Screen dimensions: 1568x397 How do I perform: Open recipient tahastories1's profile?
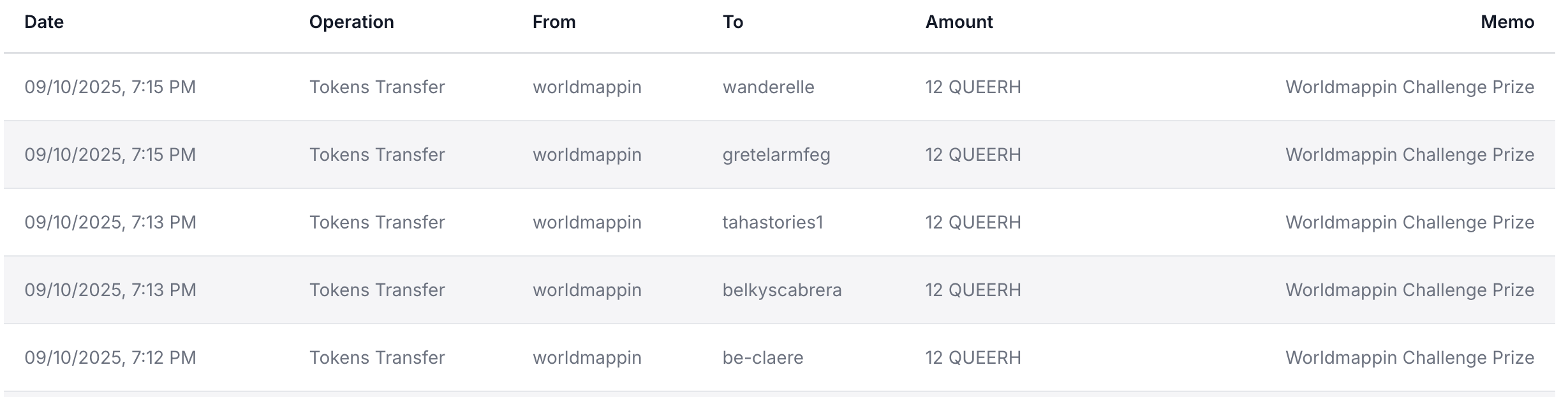click(773, 222)
